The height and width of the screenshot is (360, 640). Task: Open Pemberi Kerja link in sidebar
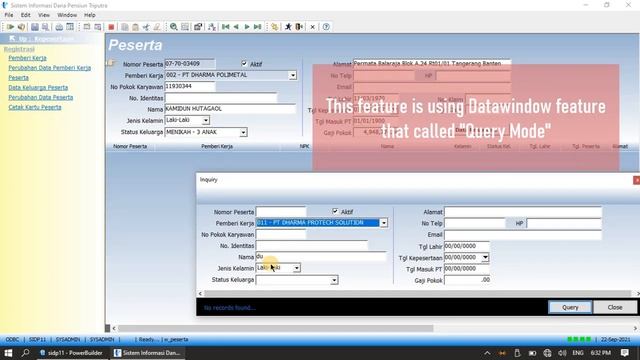tap(27, 58)
